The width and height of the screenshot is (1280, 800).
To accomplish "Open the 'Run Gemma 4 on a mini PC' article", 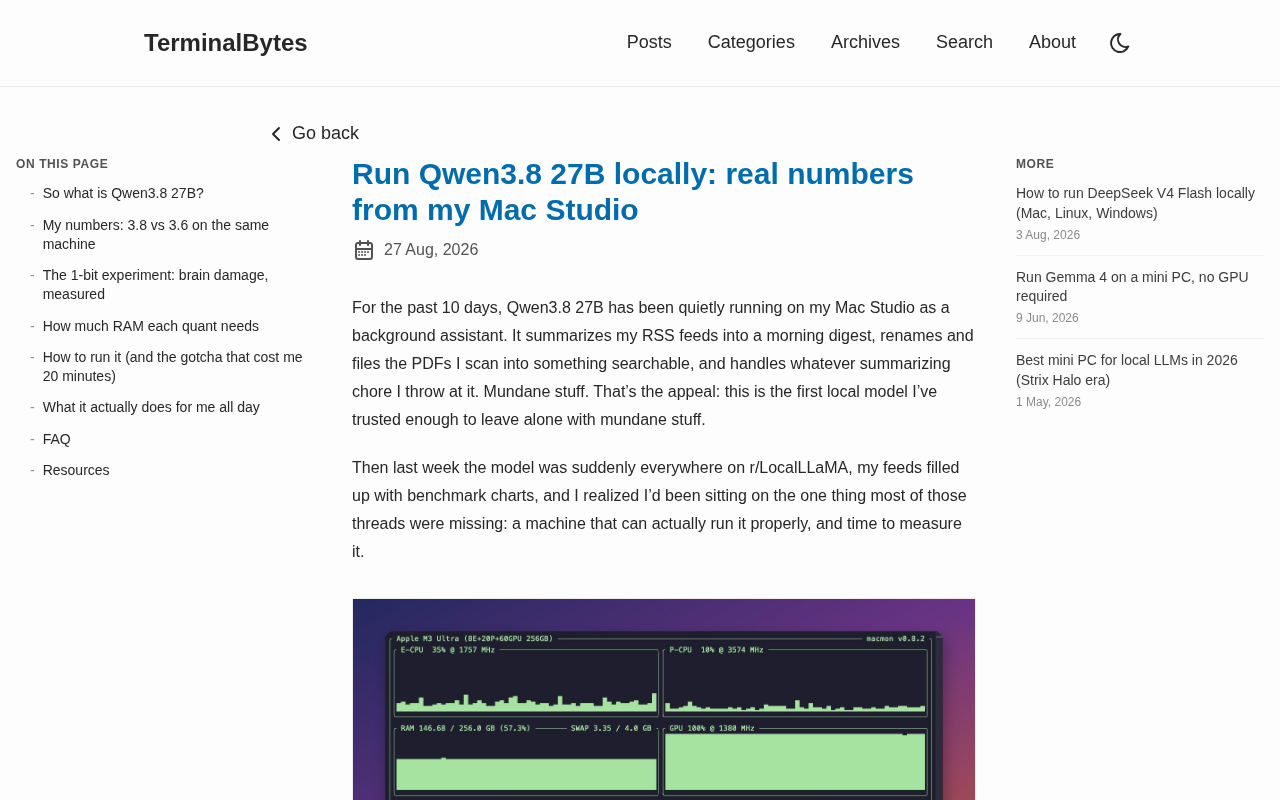I will [1132, 286].
